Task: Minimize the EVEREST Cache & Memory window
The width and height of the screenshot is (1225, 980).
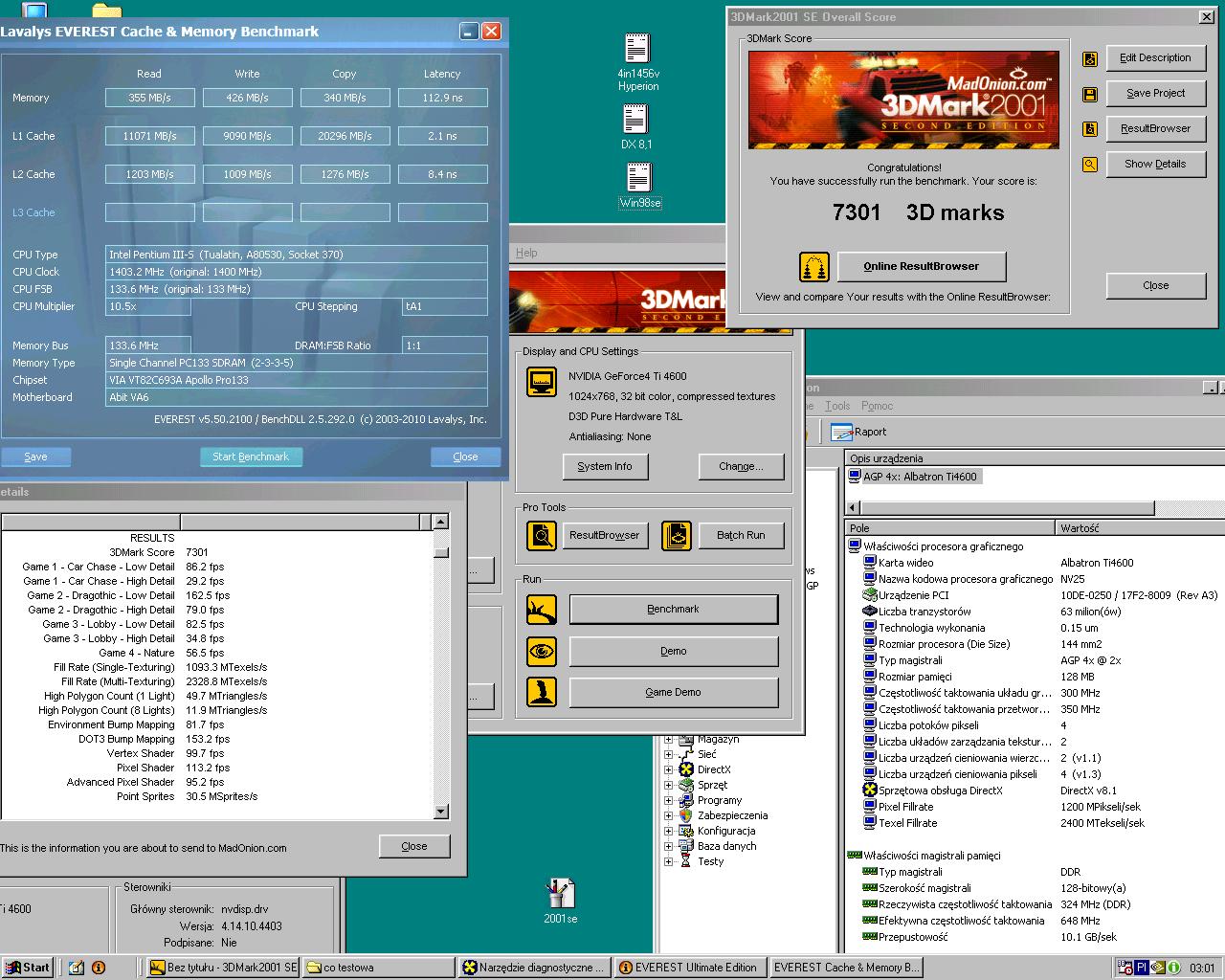Action: 469,31
